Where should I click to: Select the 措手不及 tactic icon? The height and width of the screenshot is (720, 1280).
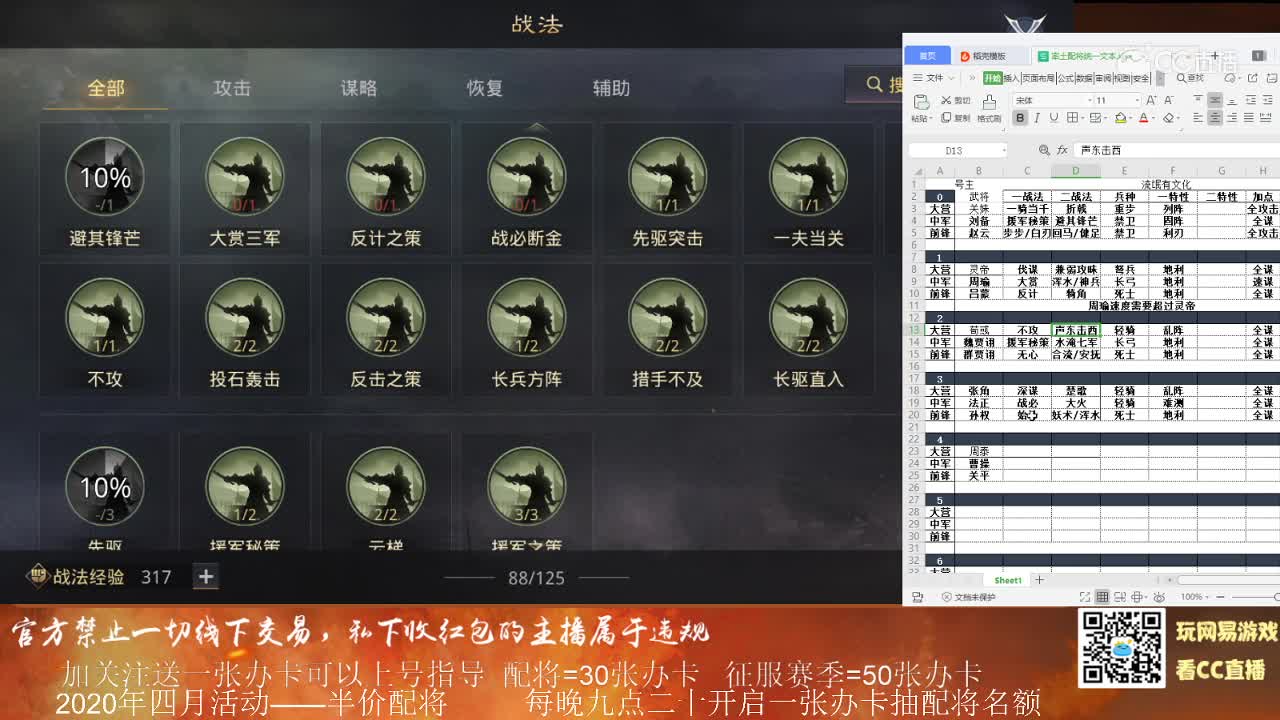pyautogui.click(x=668, y=318)
